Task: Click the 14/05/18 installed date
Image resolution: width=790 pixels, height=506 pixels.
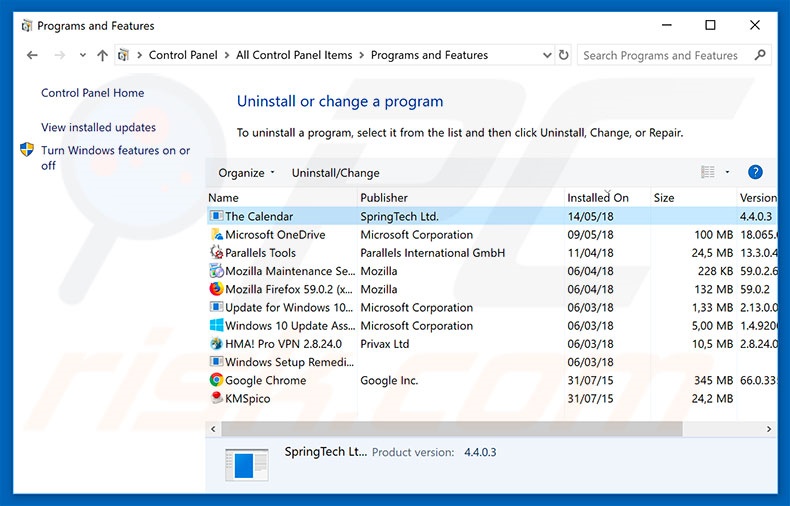Action: tap(590, 216)
